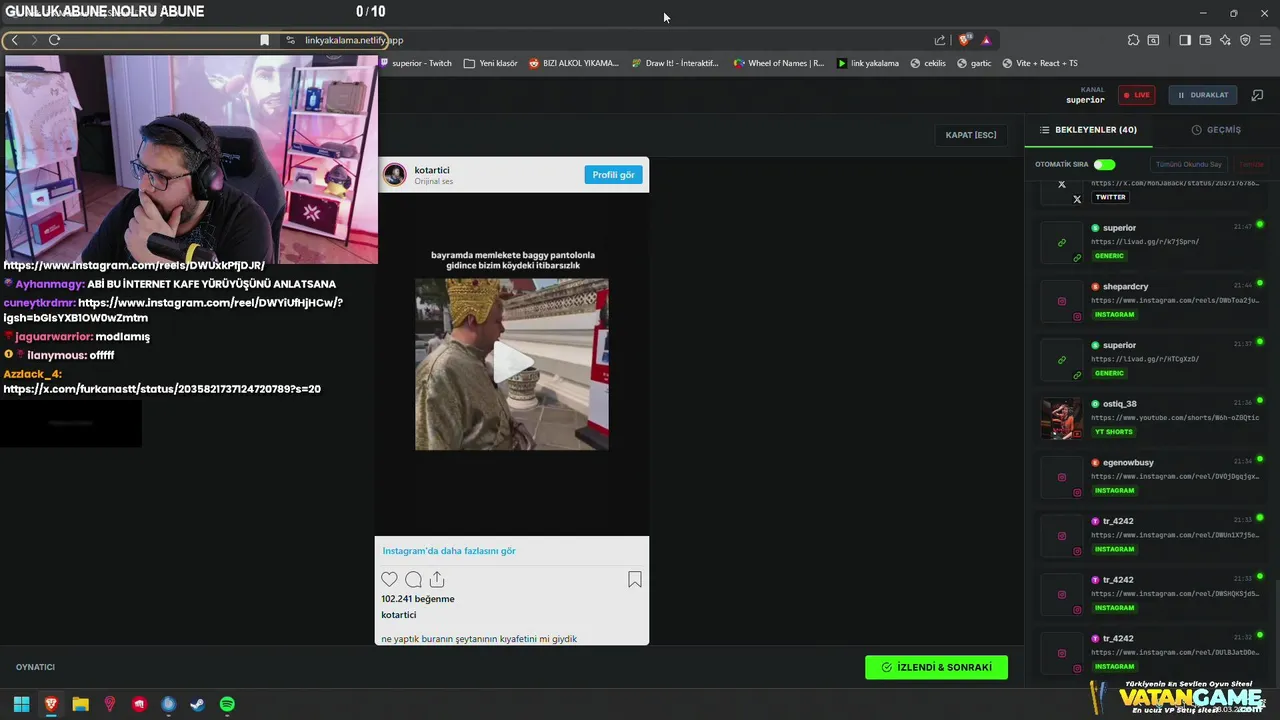Viewport: 1280px width, 720px height.
Task: Switch to the Geçmiş tab
Action: 1216,130
